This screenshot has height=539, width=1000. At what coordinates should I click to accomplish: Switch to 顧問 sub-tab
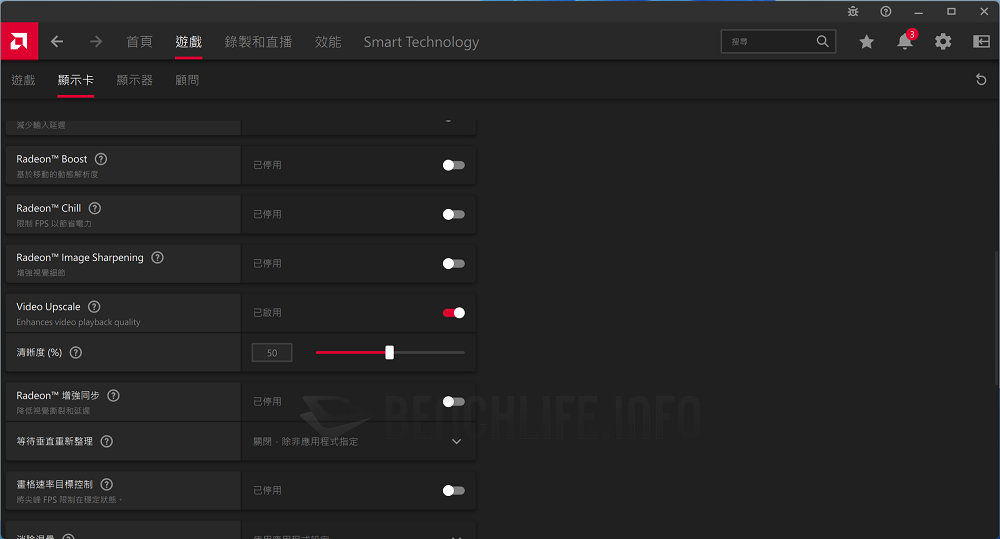pyautogui.click(x=187, y=80)
